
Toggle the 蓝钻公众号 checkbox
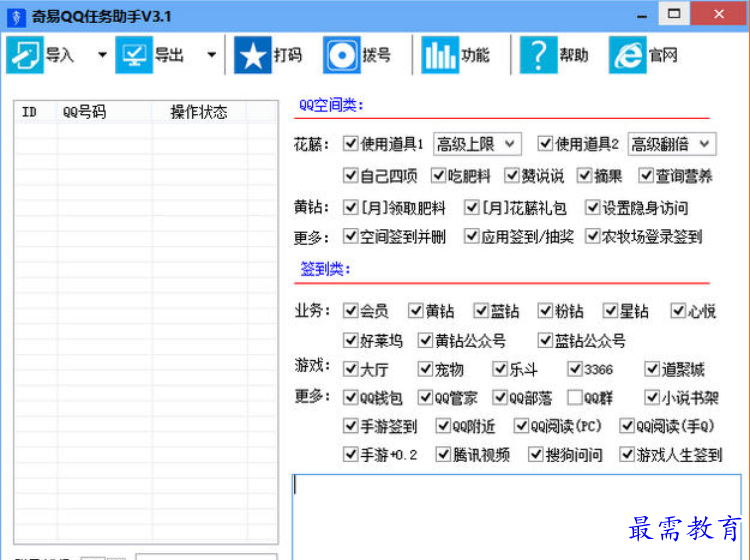tap(545, 340)
